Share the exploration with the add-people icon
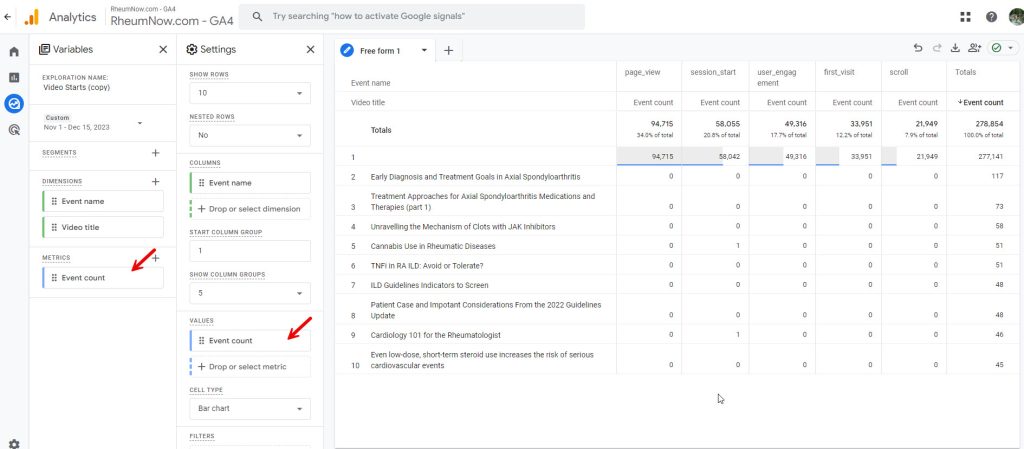This screenshot has width=1024, height=449. pos(974,48)
